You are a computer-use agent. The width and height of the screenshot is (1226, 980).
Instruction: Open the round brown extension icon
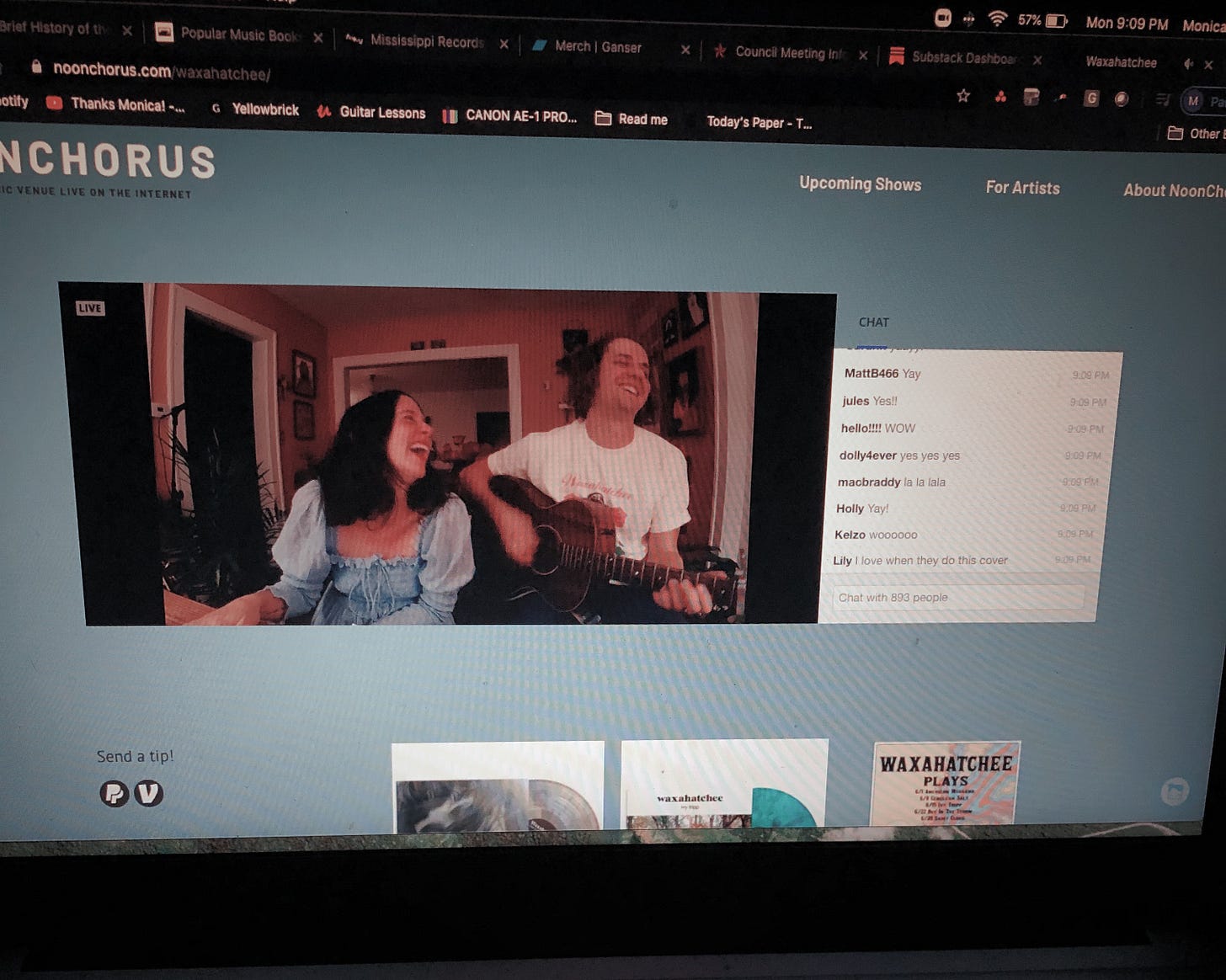[1121, 99]
